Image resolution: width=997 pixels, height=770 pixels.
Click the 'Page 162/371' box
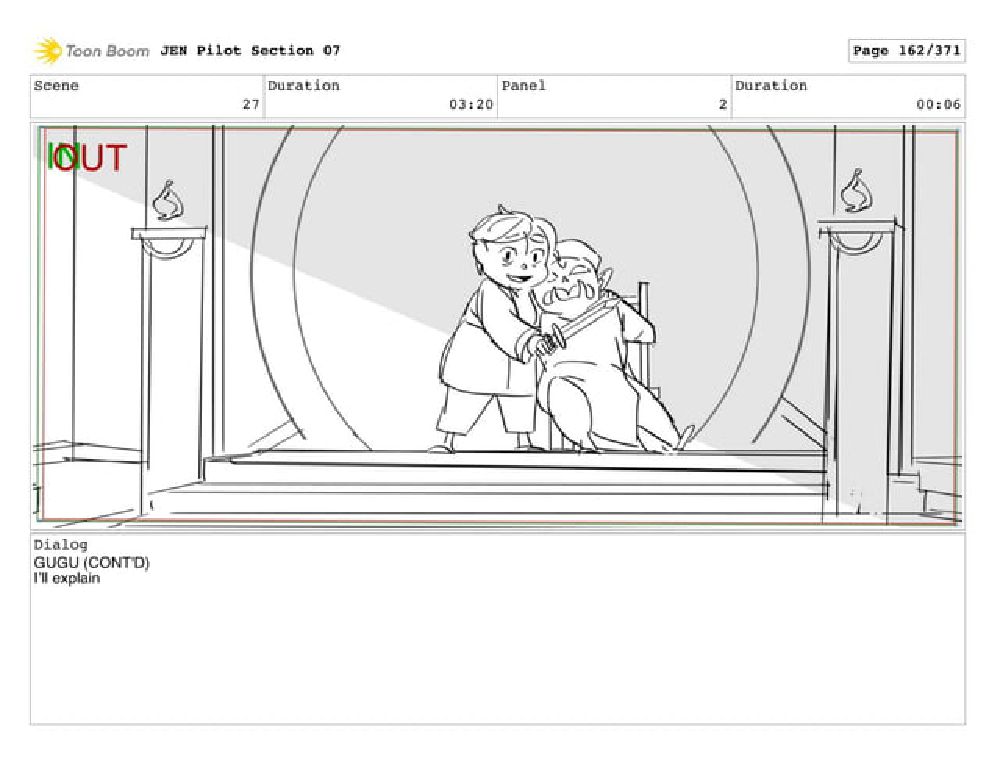point(906,51)
